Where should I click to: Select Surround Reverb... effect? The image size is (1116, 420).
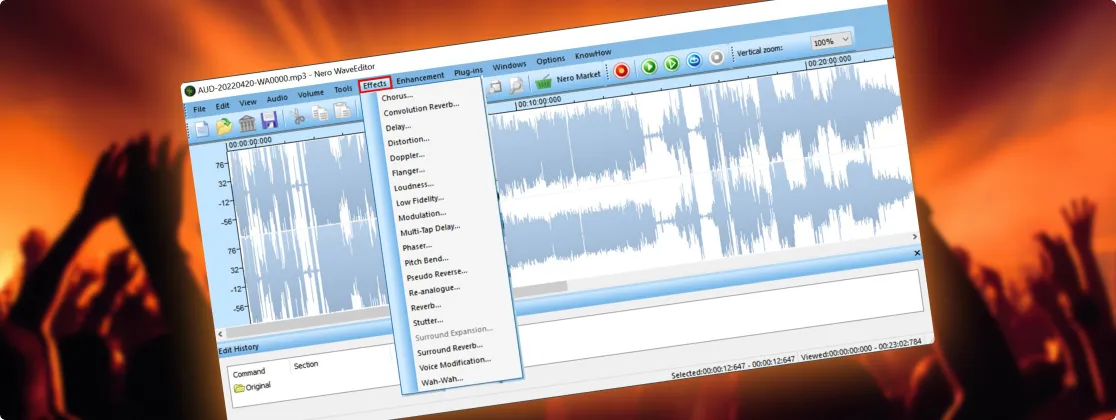point(450,349)
